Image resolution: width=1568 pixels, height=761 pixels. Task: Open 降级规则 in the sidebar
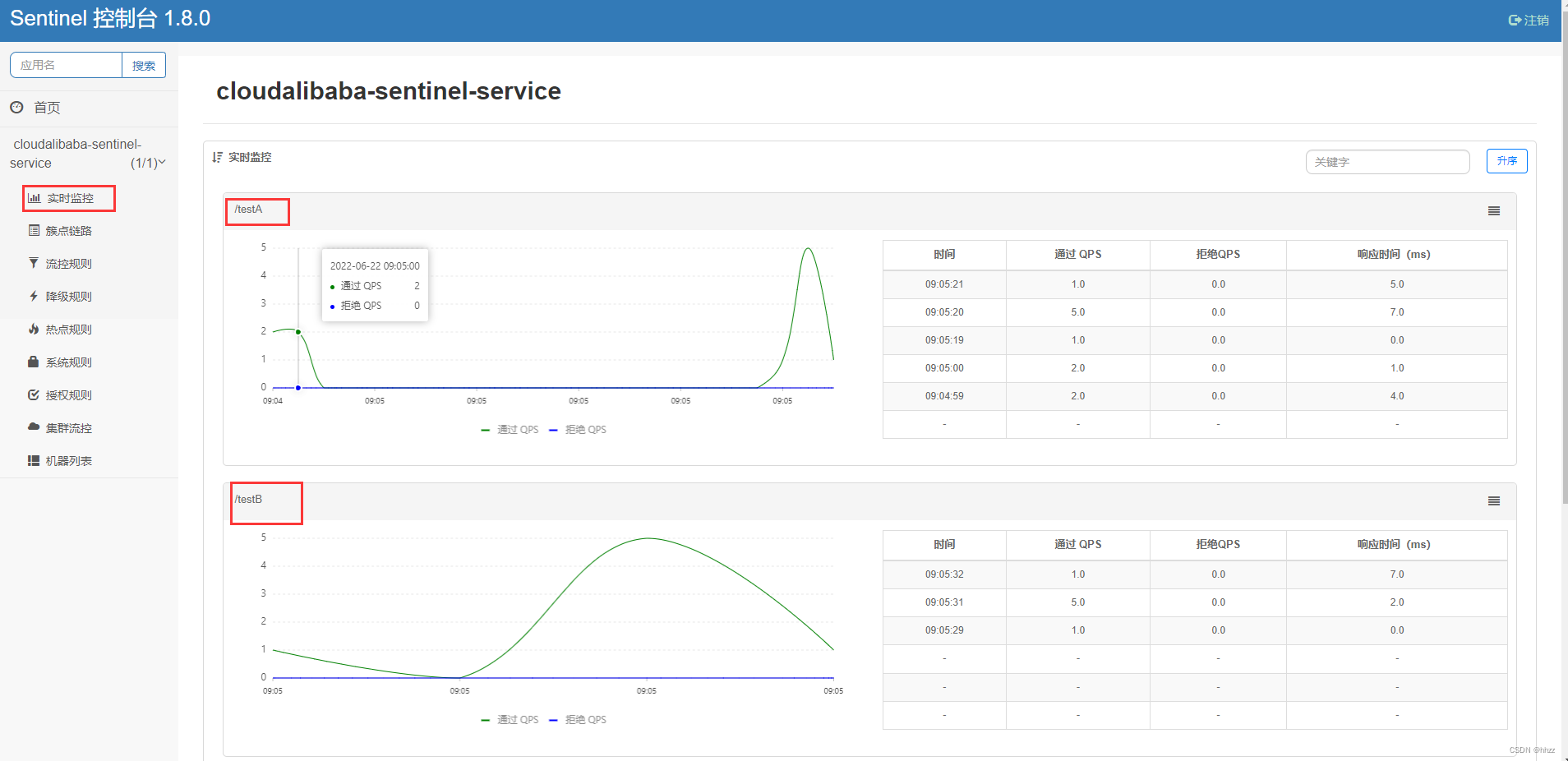pos(69,297)
